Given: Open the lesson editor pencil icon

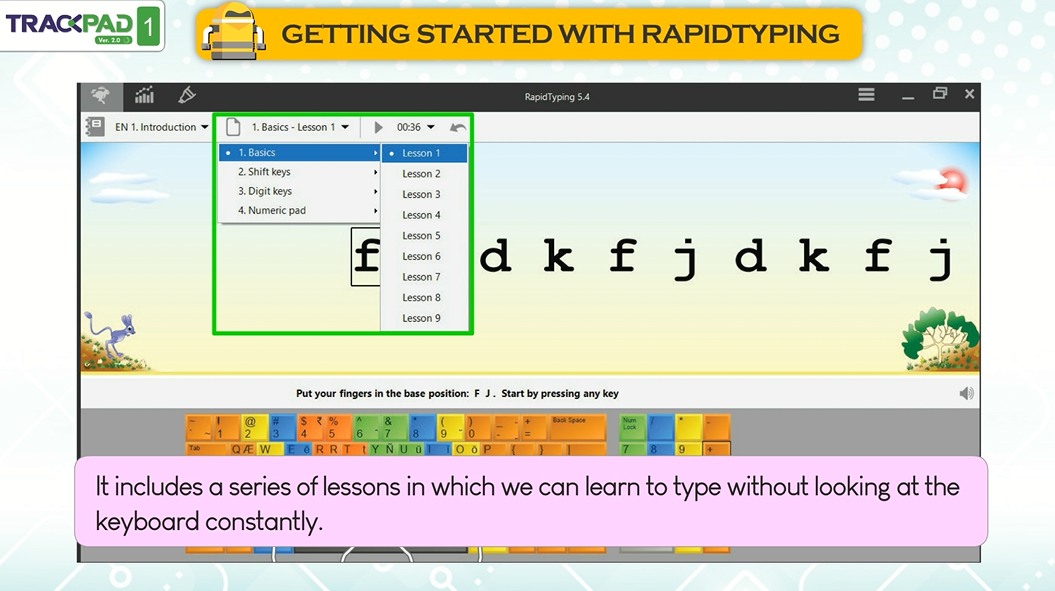Looking at the screenshot, I should click(x=186, y=96).
